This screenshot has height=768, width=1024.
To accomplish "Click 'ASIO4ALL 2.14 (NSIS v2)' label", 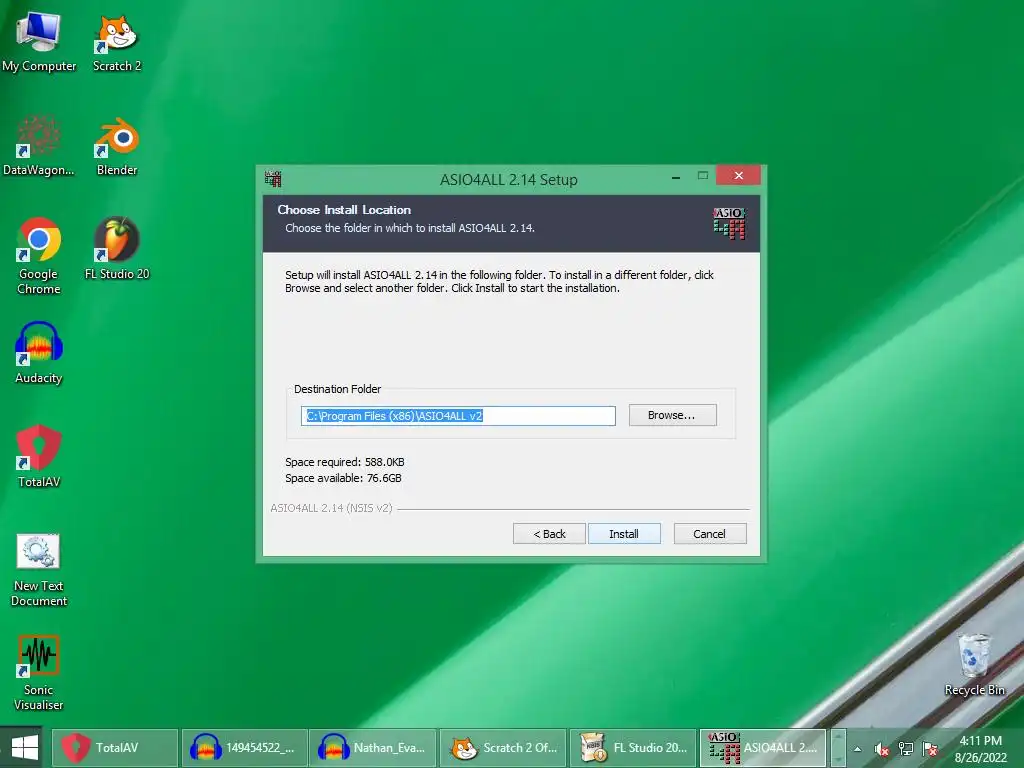I will tap(331, 508).
